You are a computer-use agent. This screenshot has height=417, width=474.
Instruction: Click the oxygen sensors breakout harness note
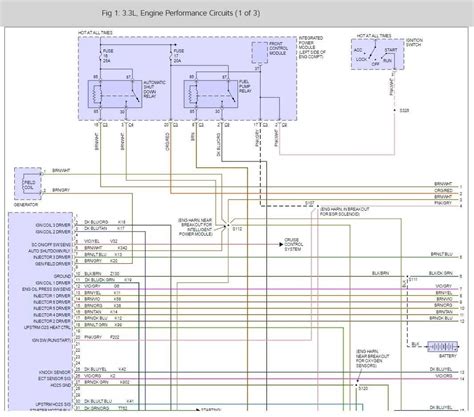372,359
